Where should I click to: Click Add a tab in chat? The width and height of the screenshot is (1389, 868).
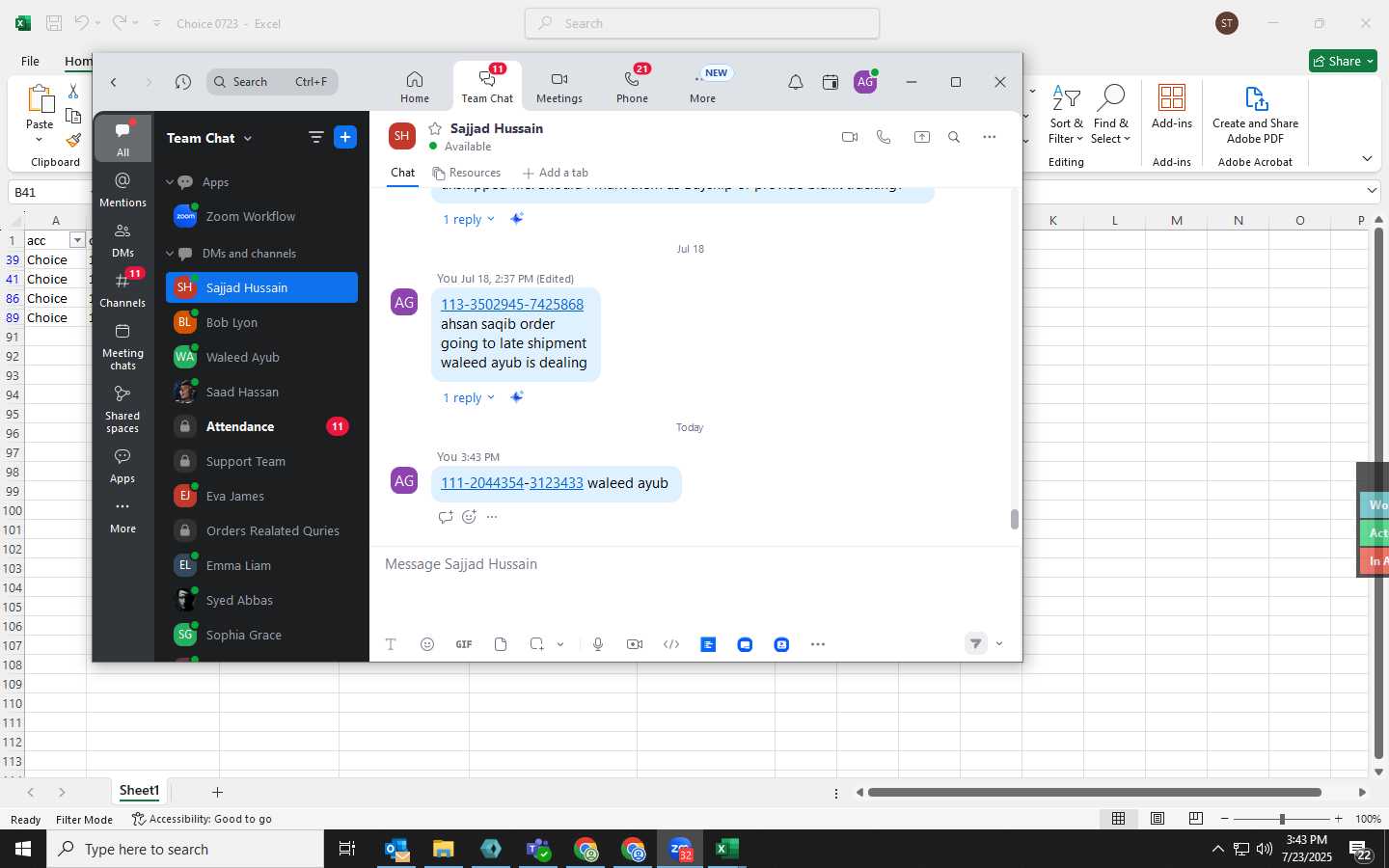pyautogui.click(x=555, y=173)
